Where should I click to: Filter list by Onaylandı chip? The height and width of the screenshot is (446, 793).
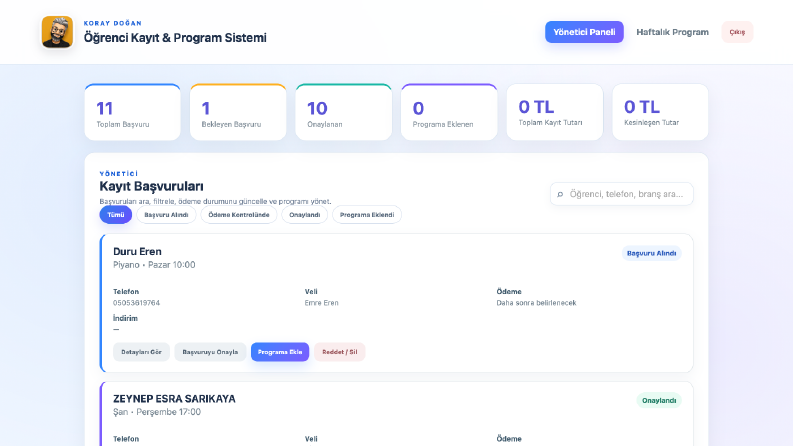click(304, 215)
